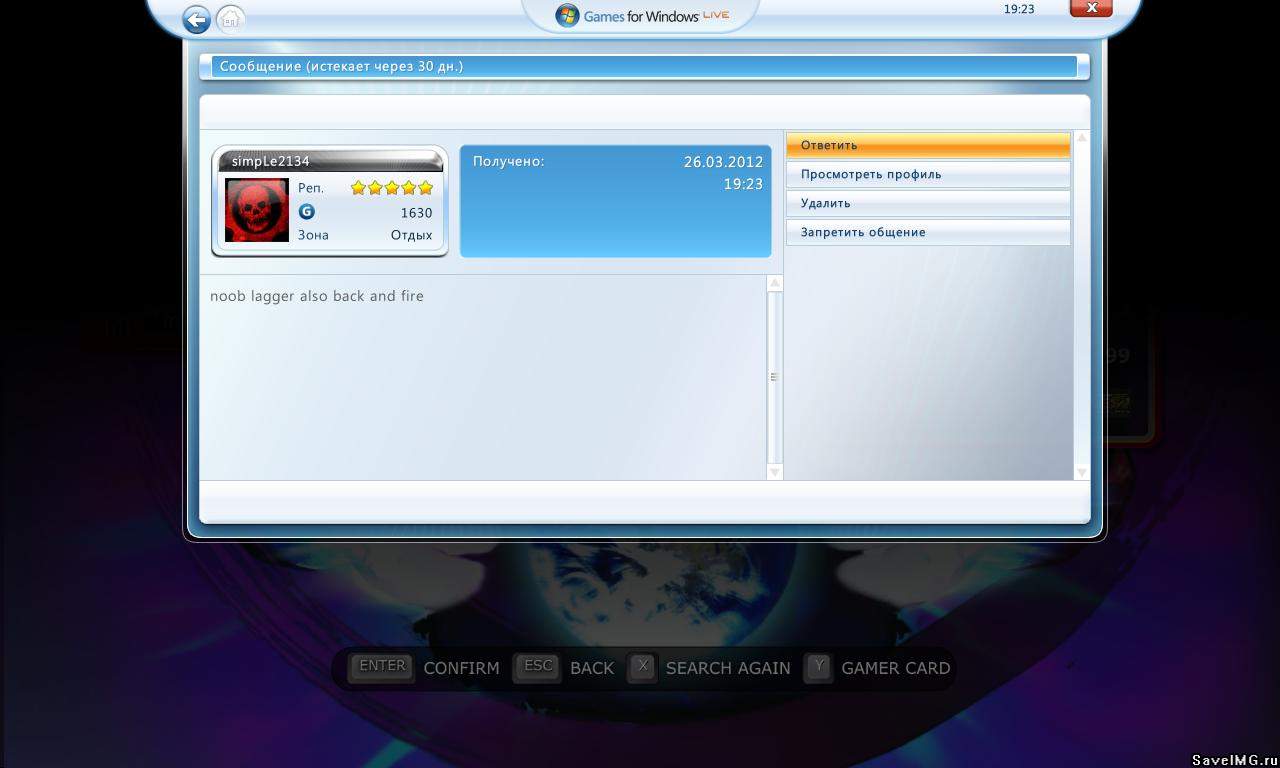Click the BACK label
Screen dimensions: 1280x768
point(592,668)
